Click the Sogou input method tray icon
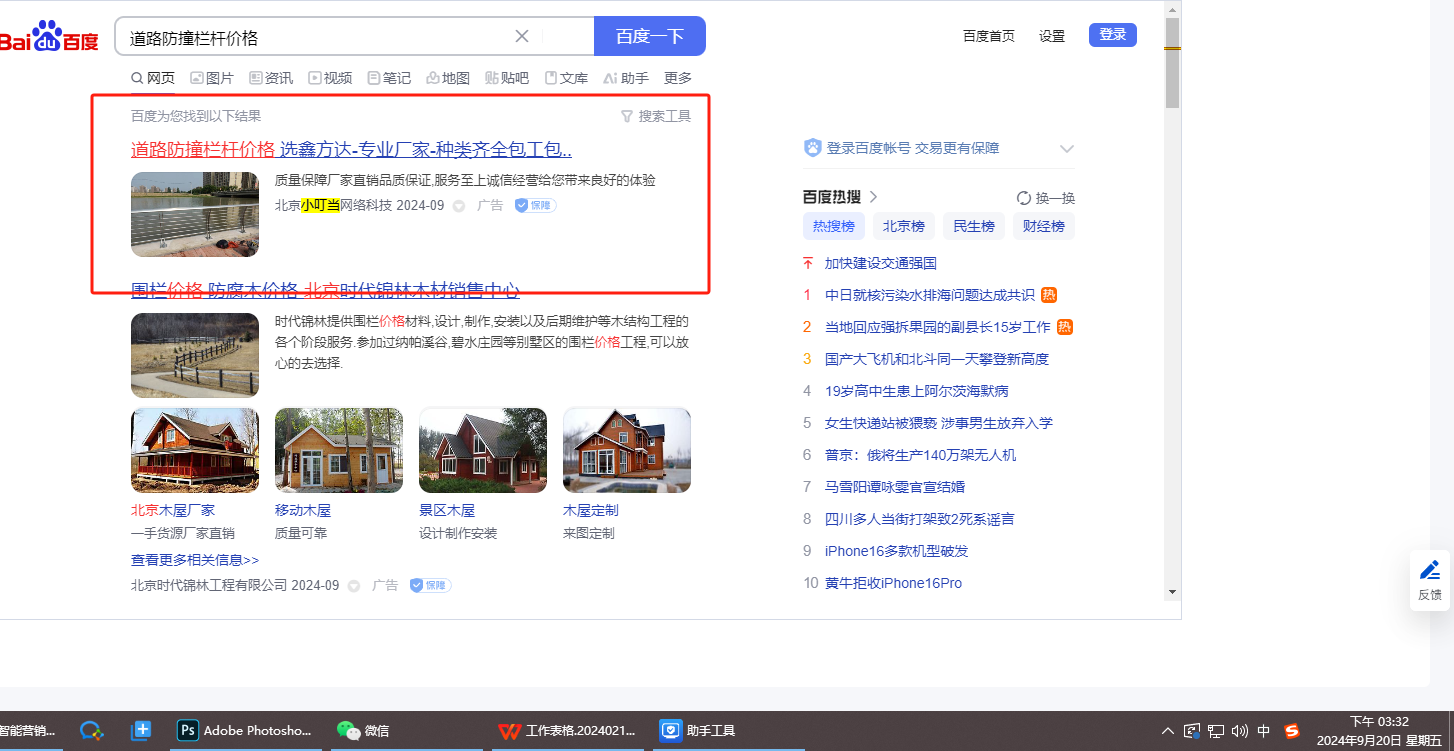The image size is (1454, 751). (x=1292, y=731)
